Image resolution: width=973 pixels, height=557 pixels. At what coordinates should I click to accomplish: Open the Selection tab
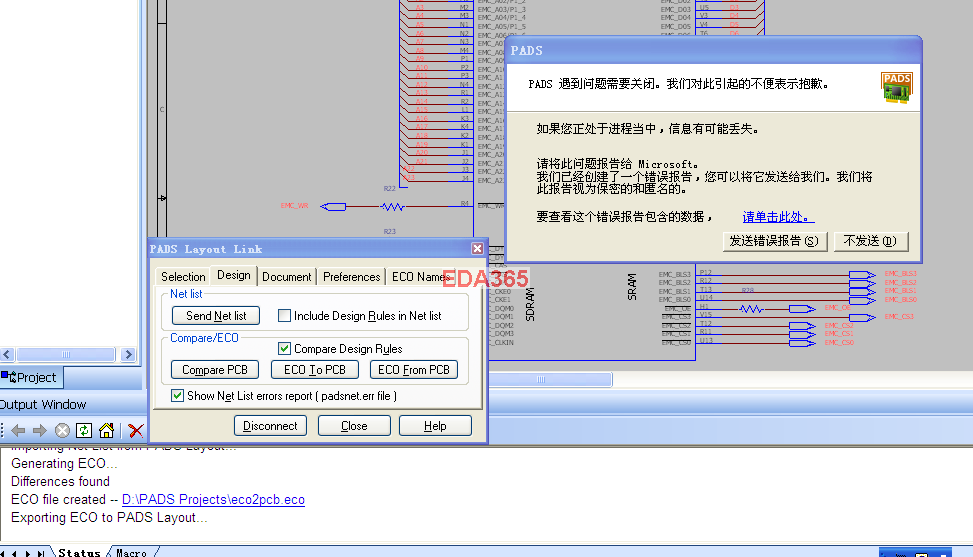pos(183,277)
